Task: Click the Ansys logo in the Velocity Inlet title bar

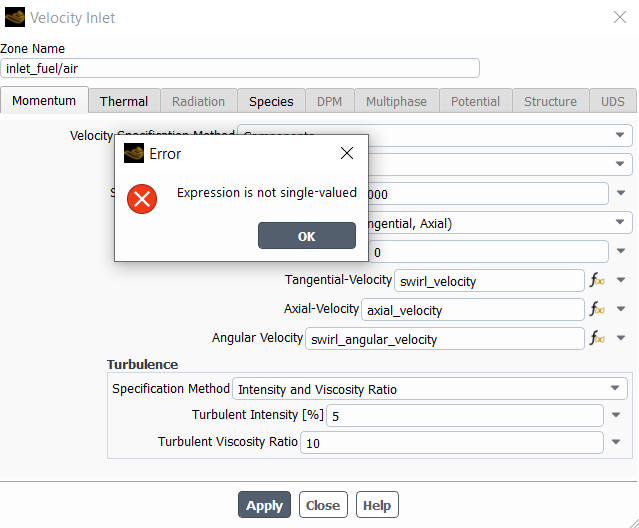Action: pyautogui.click(x=15, y=17)
